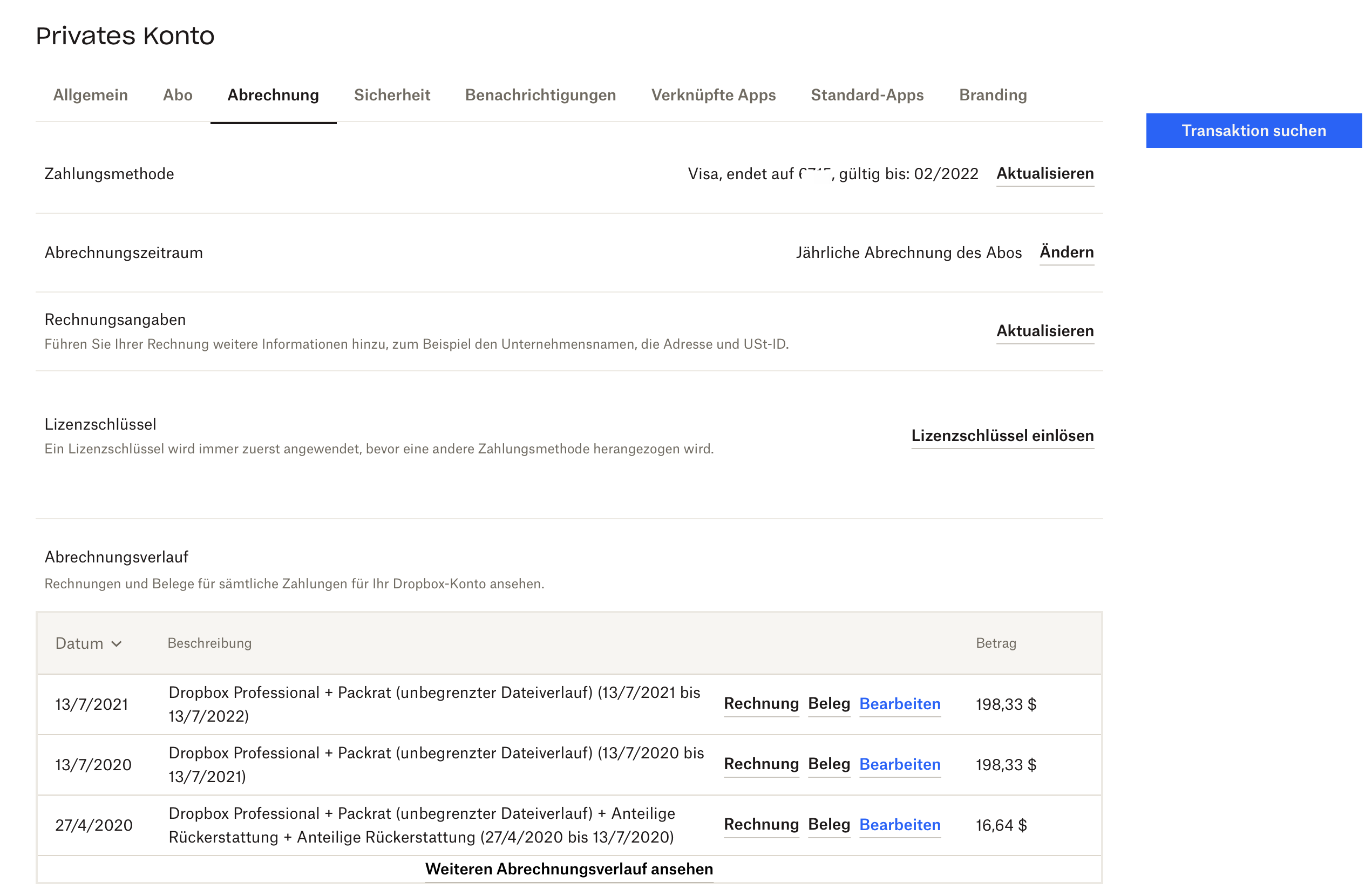
Task: Click the Abrechnungsverlauf section heading
Action: point(117,557)
